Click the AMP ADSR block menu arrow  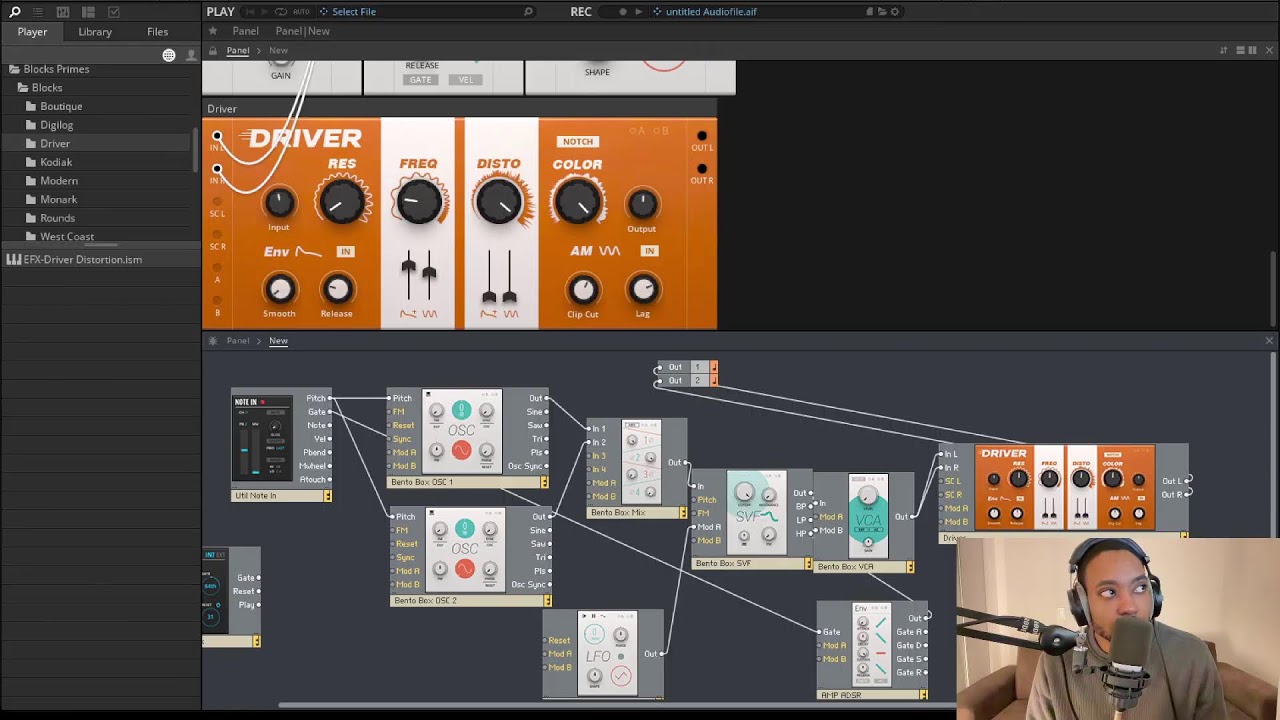[923, 695]
